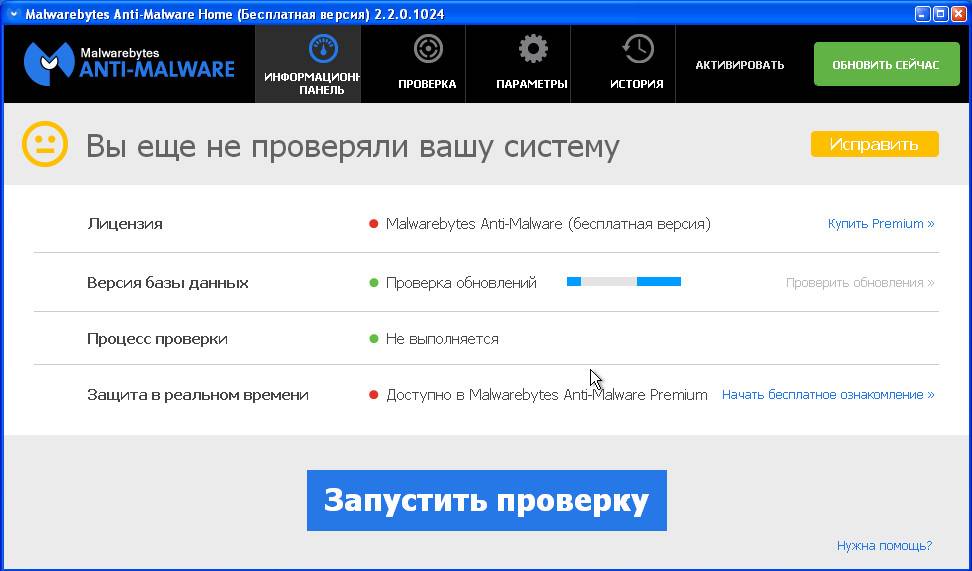The width and height of the screenshot is (972, 571).
Task: Switch to the Проверка tab
Action: coord(427,84)
